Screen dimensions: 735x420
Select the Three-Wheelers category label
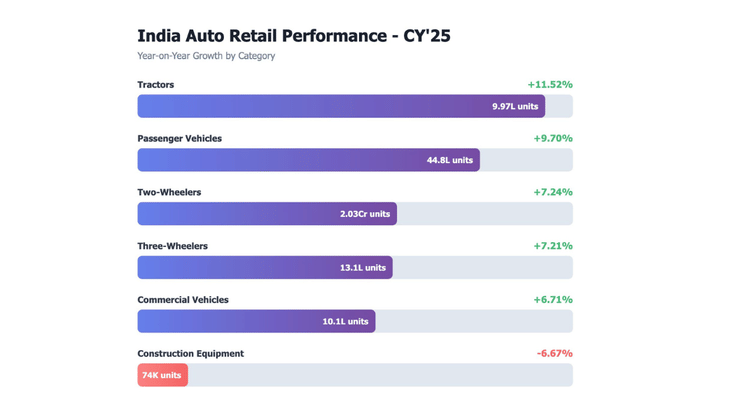[173, 246]
